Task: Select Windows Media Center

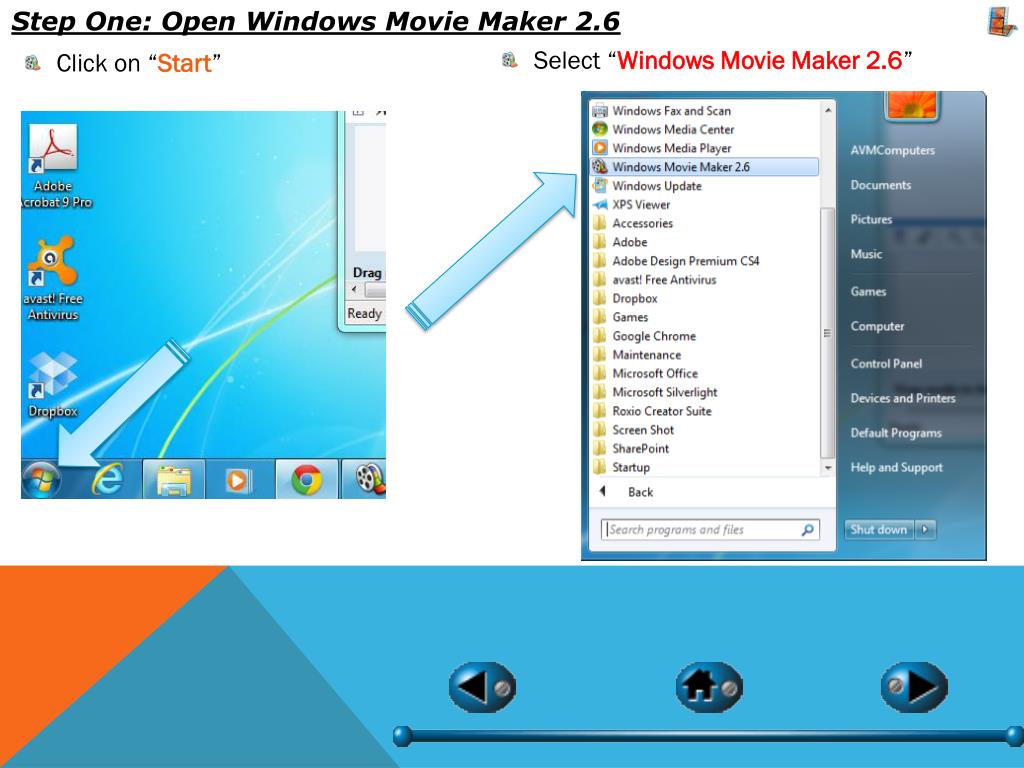Action: [x=704, y=129]
